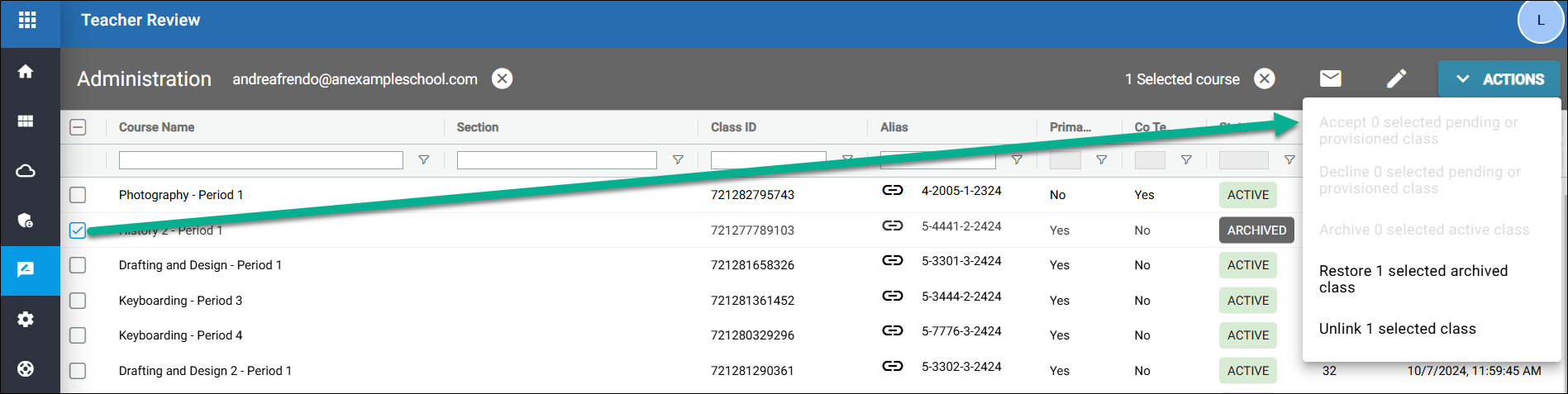This screenshot has width=1568, height=394.
Task: Clear the 1 Selected course selection
Action: 1264,78
